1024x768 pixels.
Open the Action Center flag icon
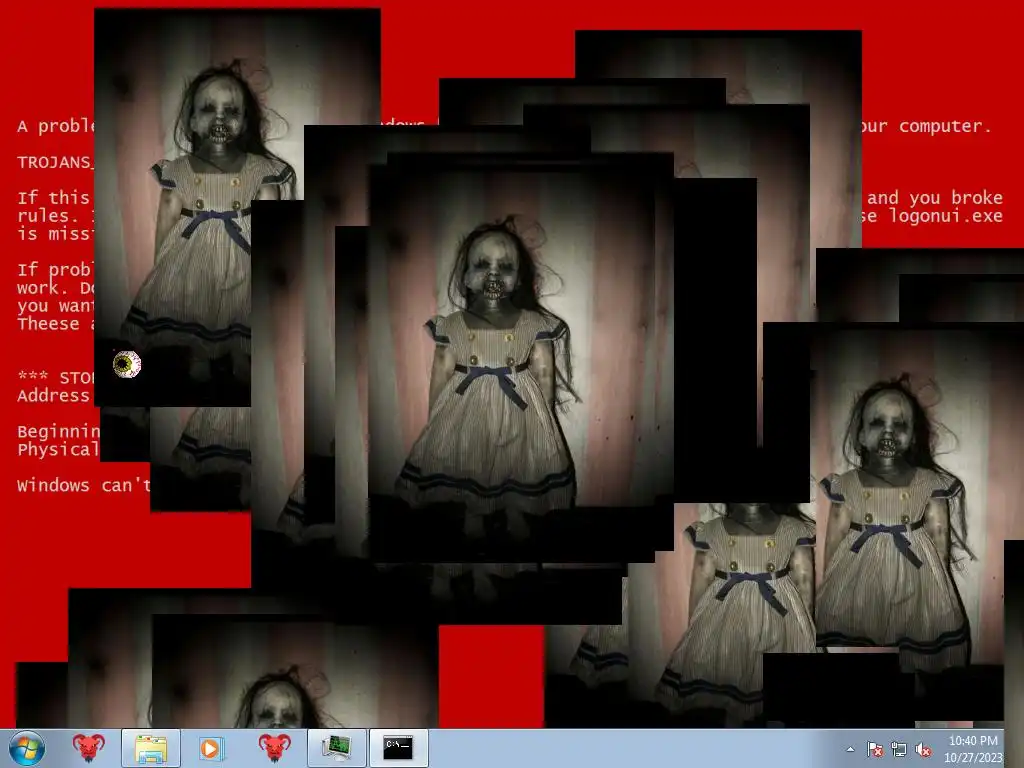(874, 750)
